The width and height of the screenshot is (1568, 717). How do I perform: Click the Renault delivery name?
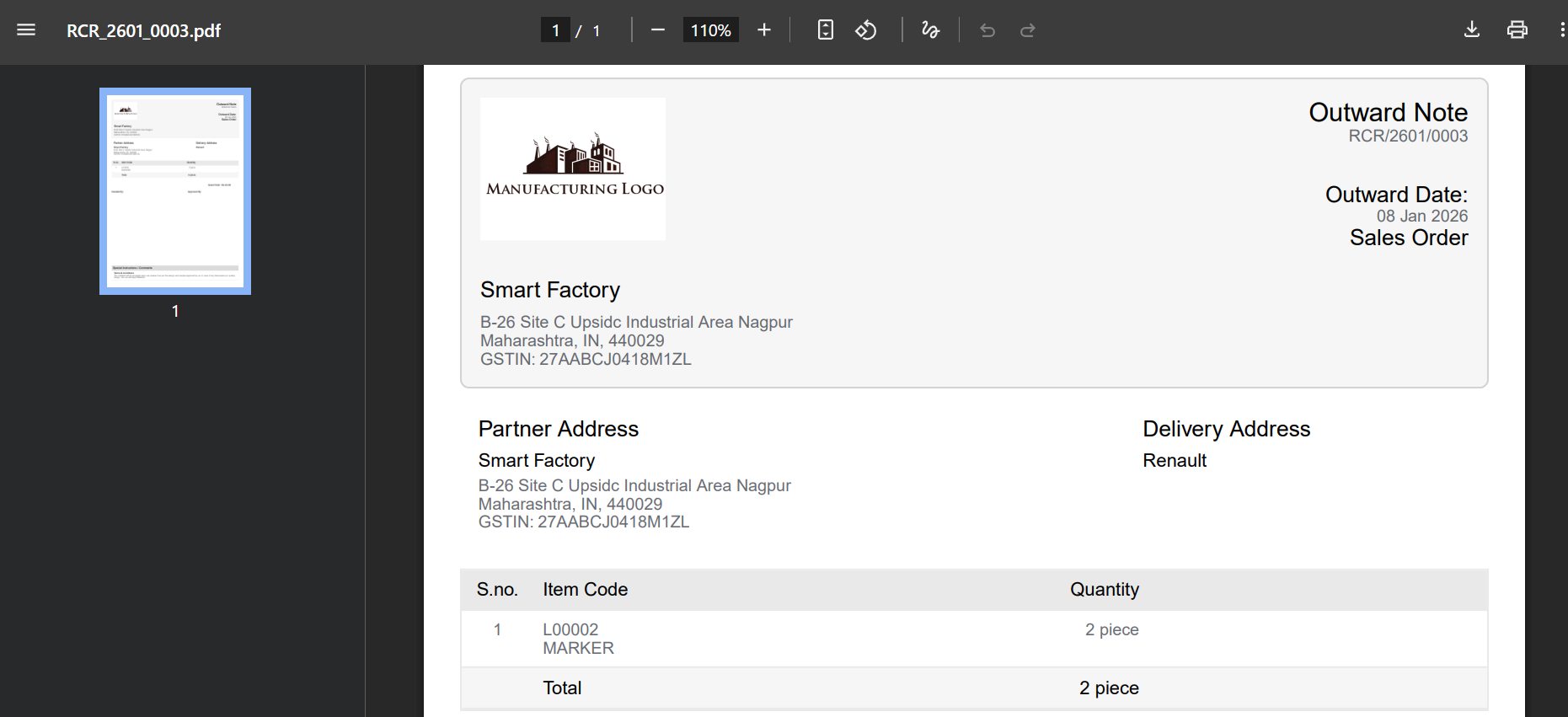pos(1175,460)
